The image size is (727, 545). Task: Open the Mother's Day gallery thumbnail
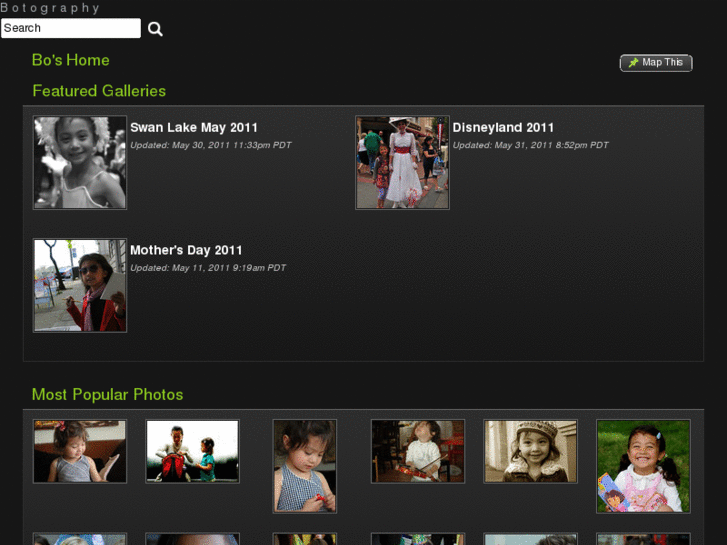click(80, 285)
